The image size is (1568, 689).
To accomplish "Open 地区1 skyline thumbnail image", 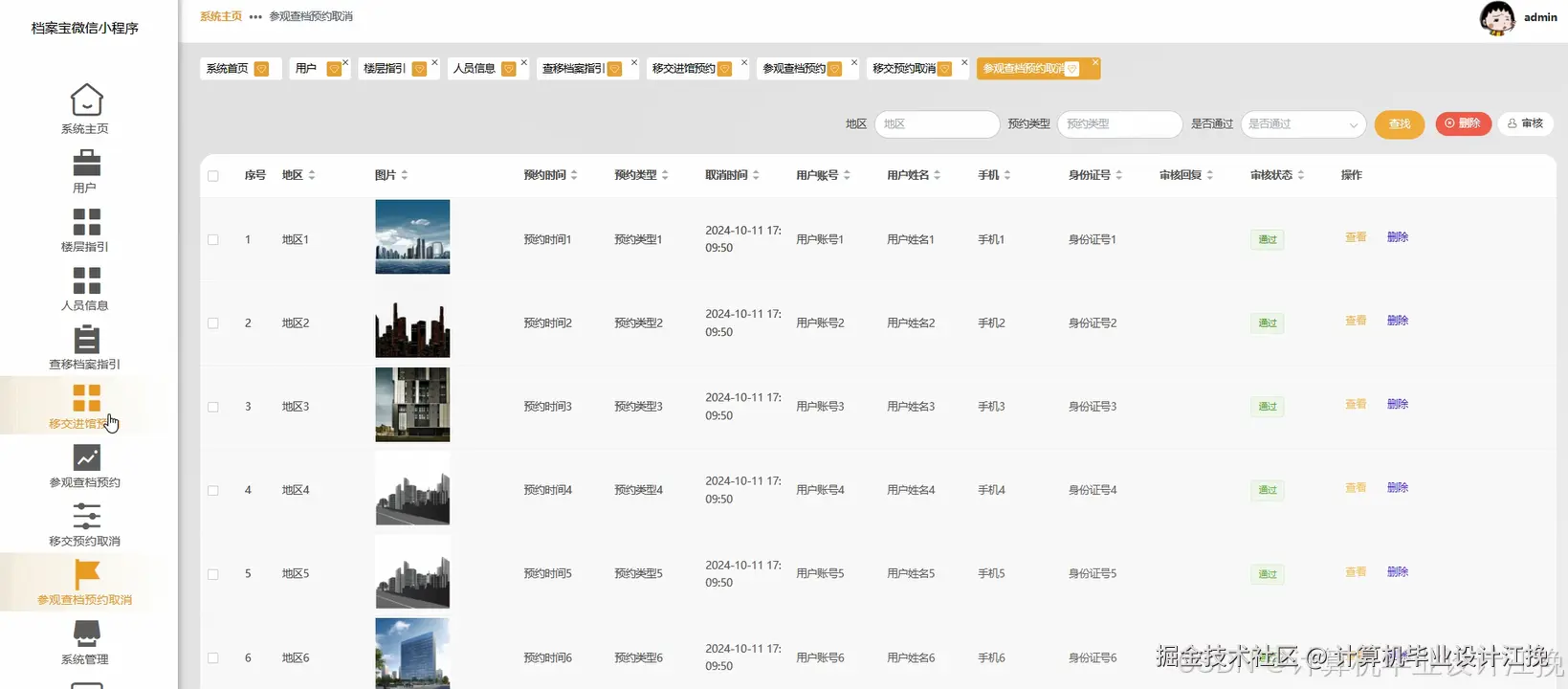I will (412, 236).
